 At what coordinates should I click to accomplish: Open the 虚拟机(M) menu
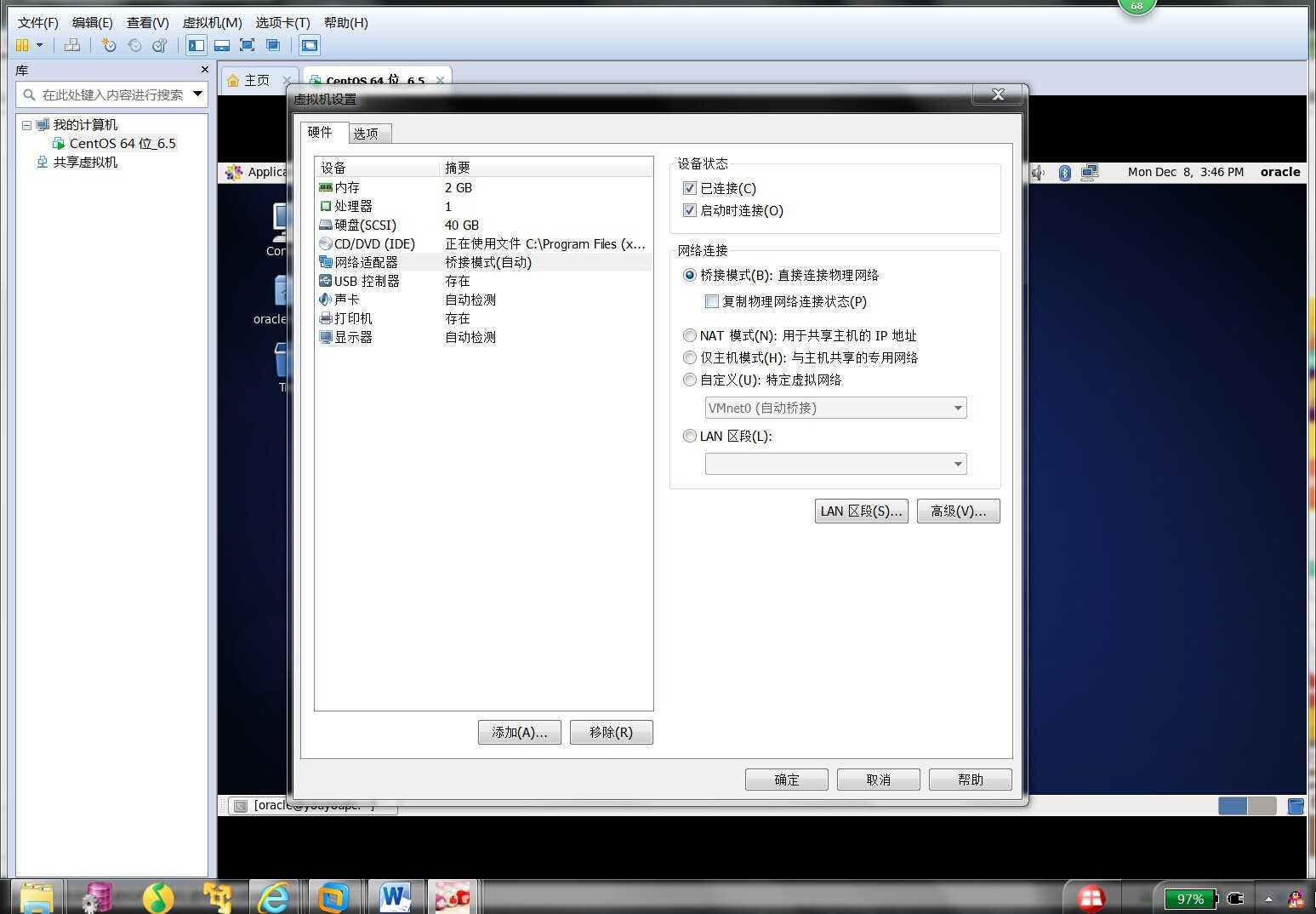click(x=213, y=23)
